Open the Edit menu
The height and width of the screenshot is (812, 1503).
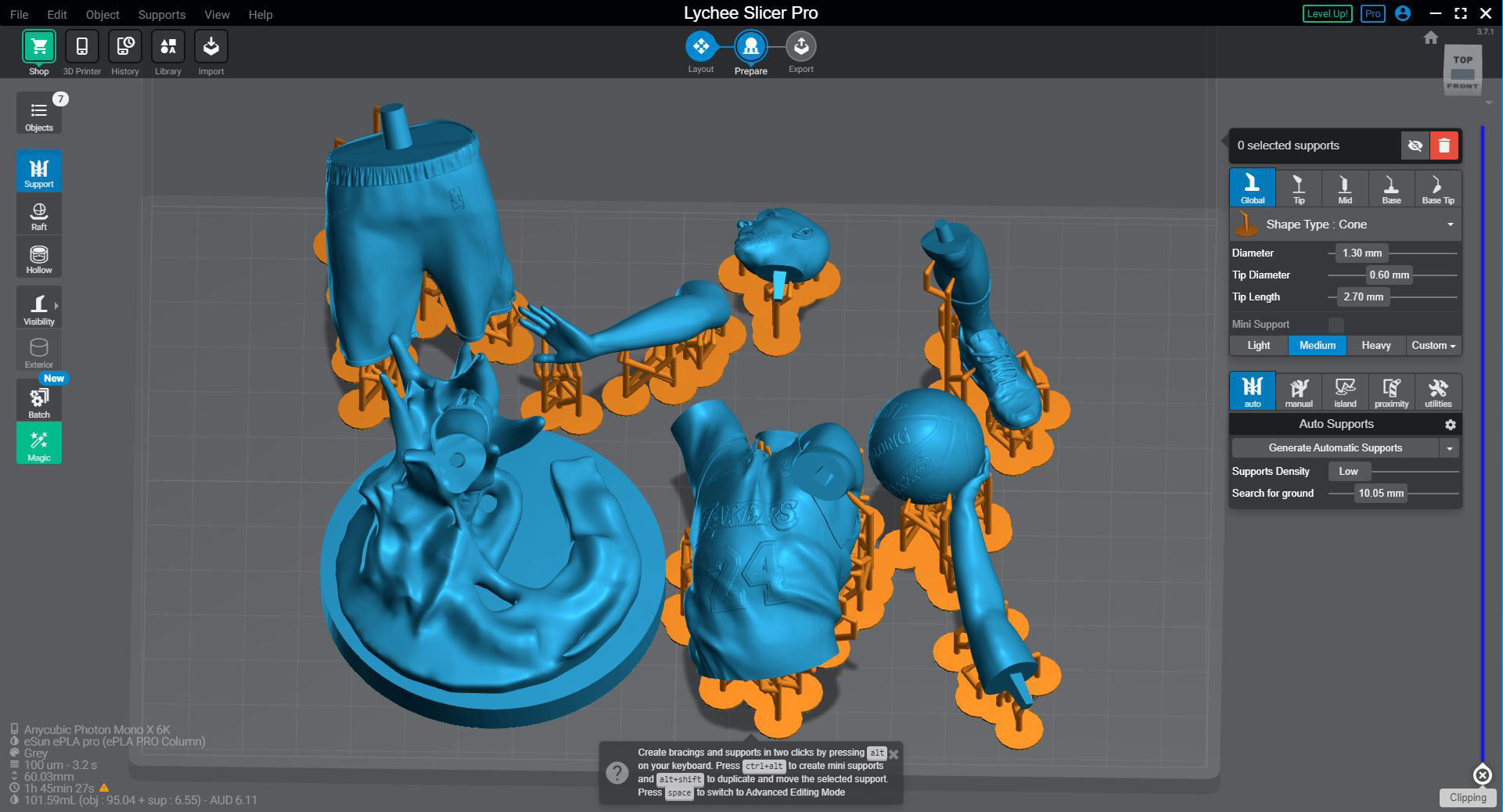tap(56, 15)
